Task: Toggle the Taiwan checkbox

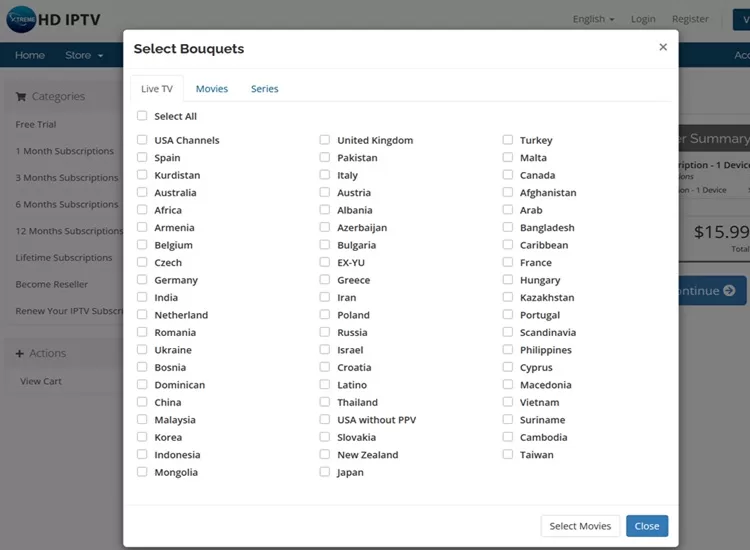Action: tap(508, 454)
